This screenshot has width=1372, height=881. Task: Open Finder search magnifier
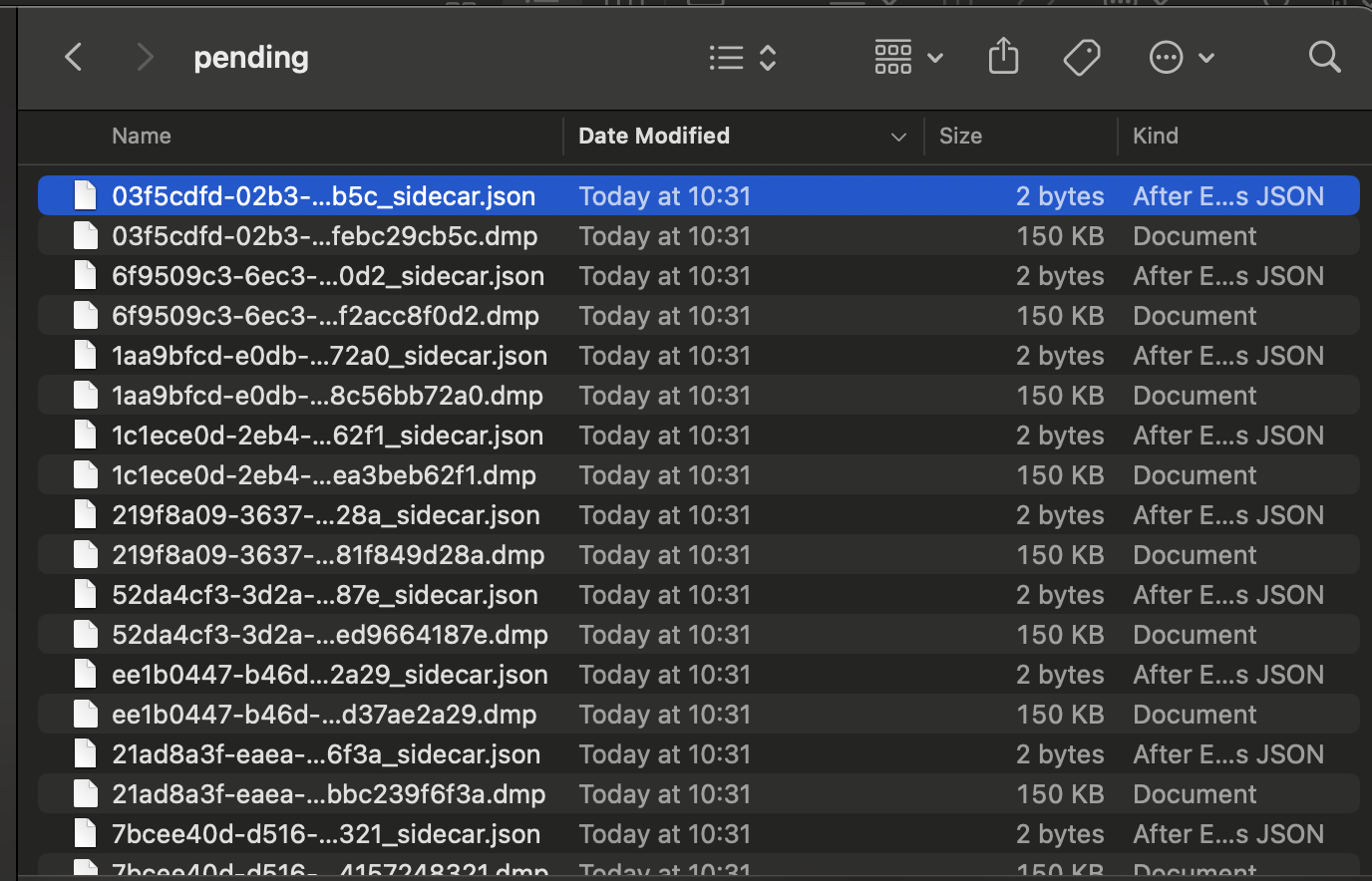[1324, 57]
